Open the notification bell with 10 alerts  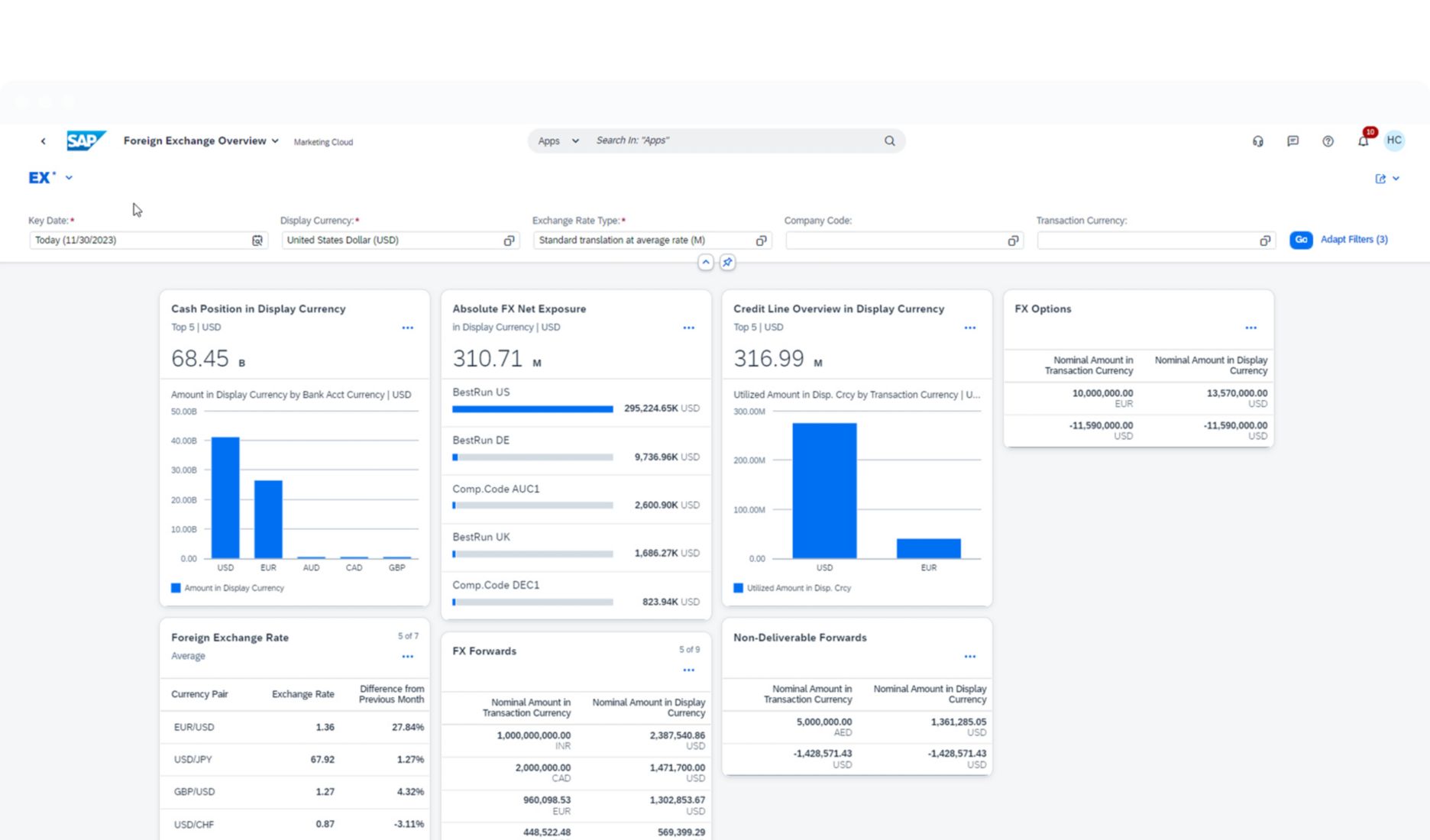[x=1363, y=141]
